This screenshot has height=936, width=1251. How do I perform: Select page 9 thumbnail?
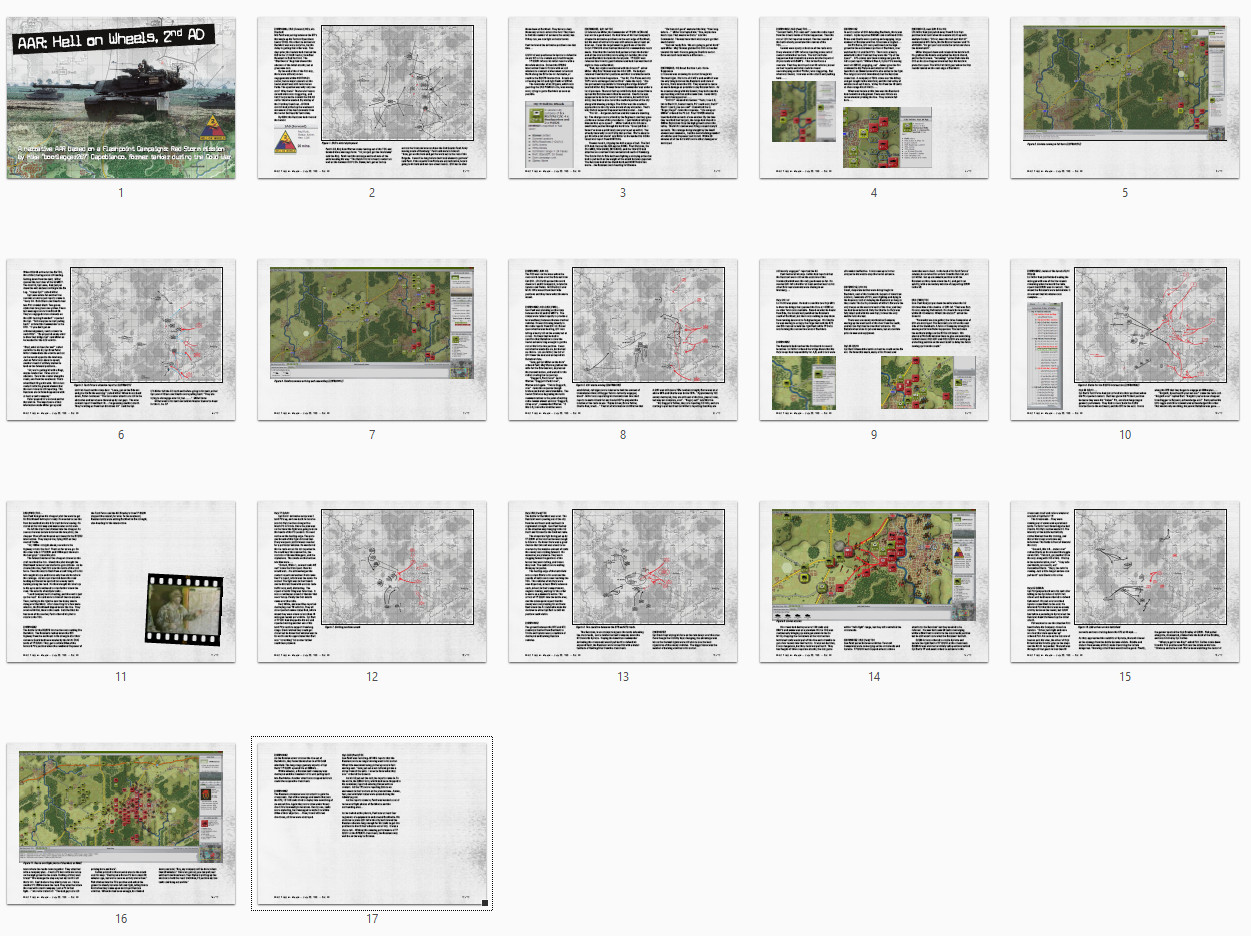click(x=874, y=340)
